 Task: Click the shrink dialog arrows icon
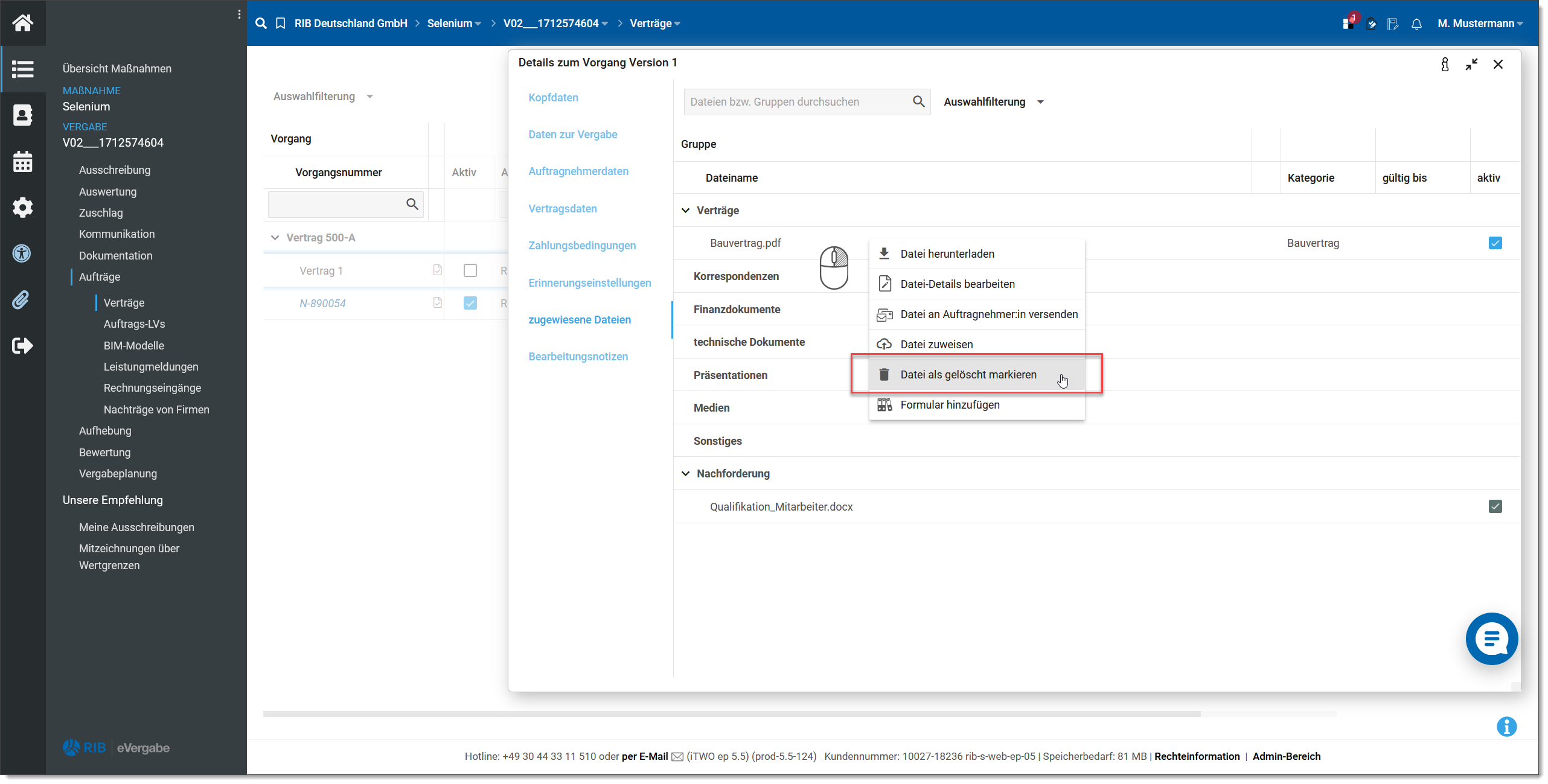(1471, 64)
